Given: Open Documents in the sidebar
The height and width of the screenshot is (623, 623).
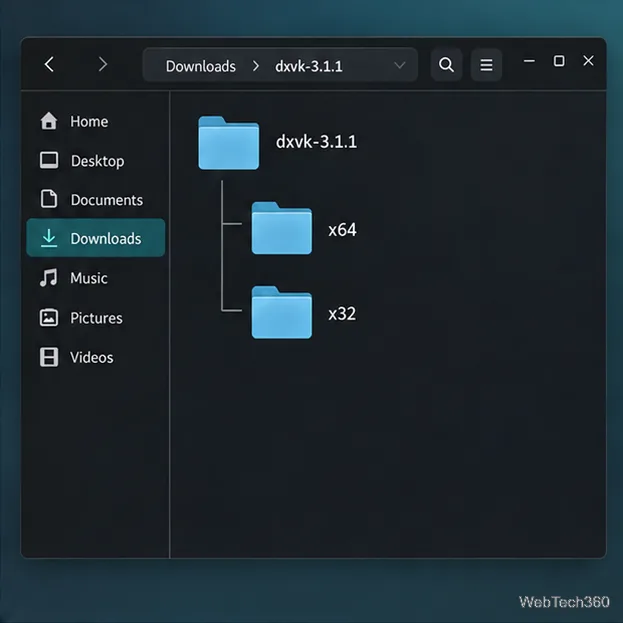Looking at the screenshot, I should pyautogui.click(x=95, y=199).
